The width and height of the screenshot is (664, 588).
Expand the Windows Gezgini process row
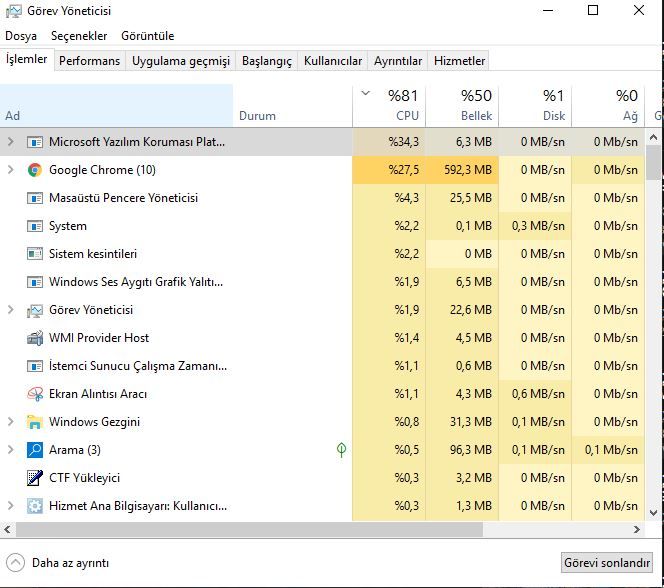(11, 422)
